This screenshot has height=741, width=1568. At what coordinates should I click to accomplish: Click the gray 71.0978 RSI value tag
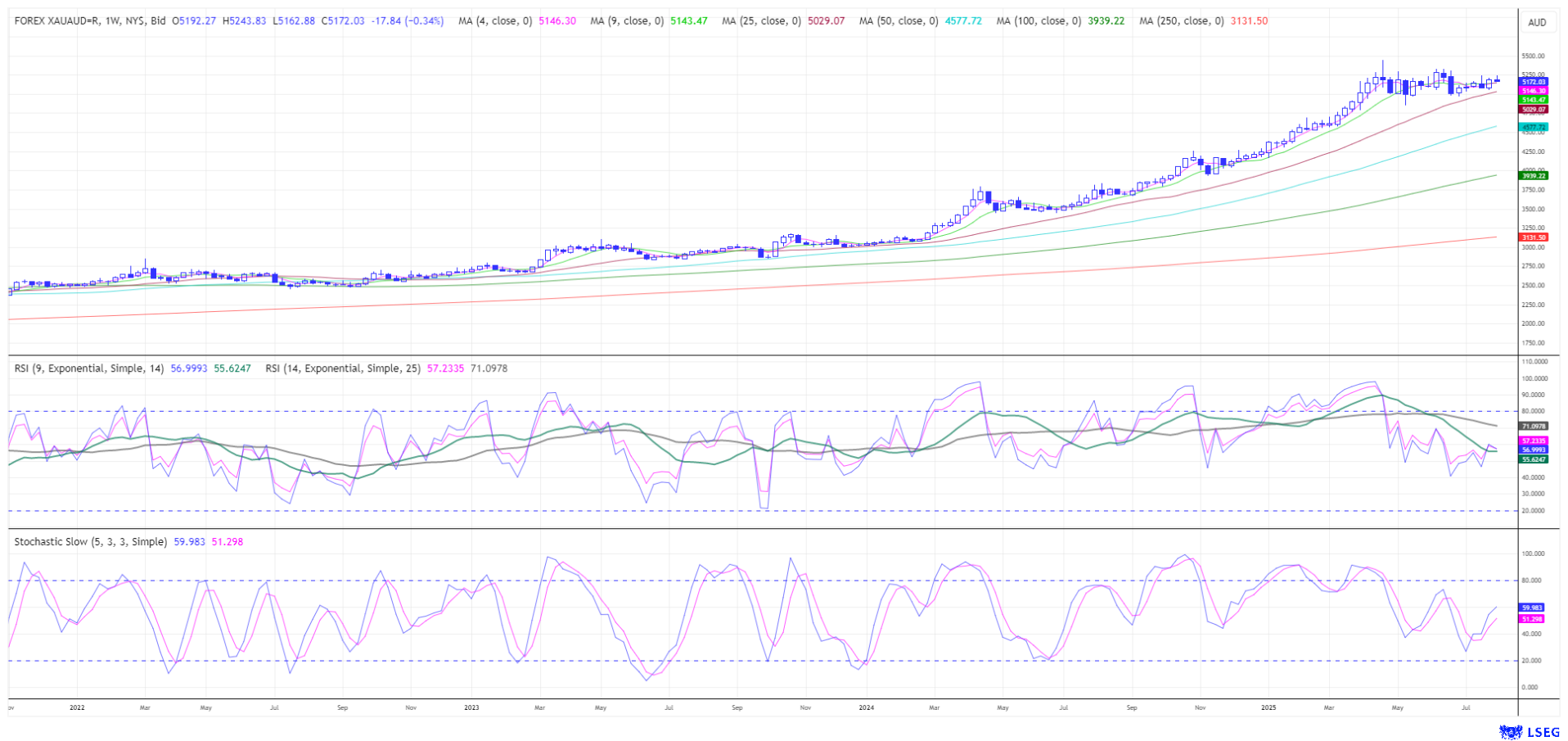[1534, 427]
